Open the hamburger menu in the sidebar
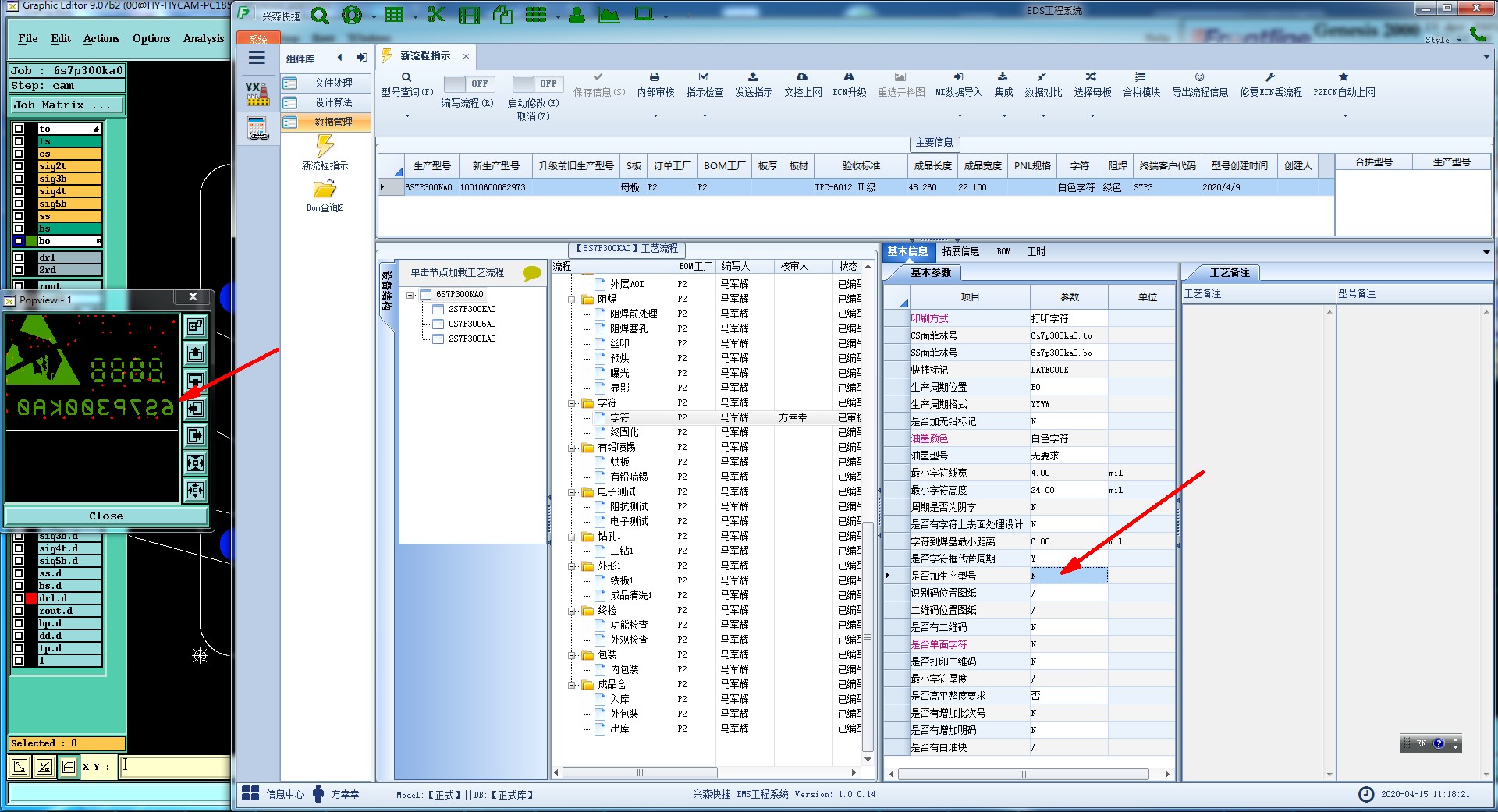 point(257,58)
